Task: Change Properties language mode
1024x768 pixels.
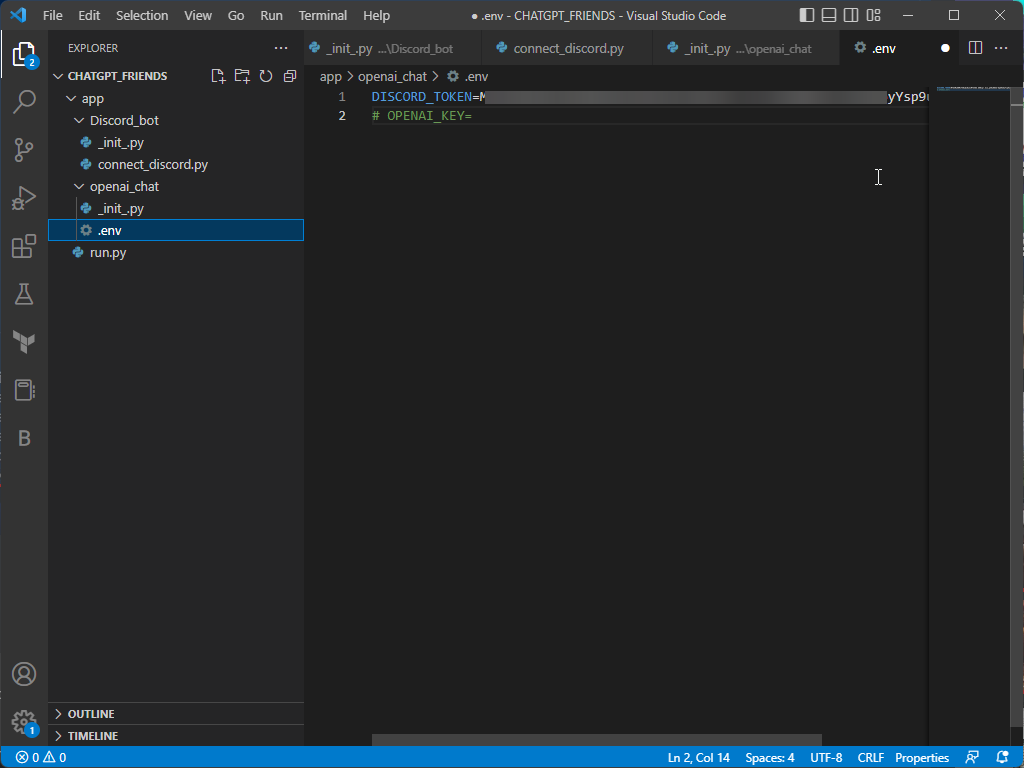Action: coord(921,758)
